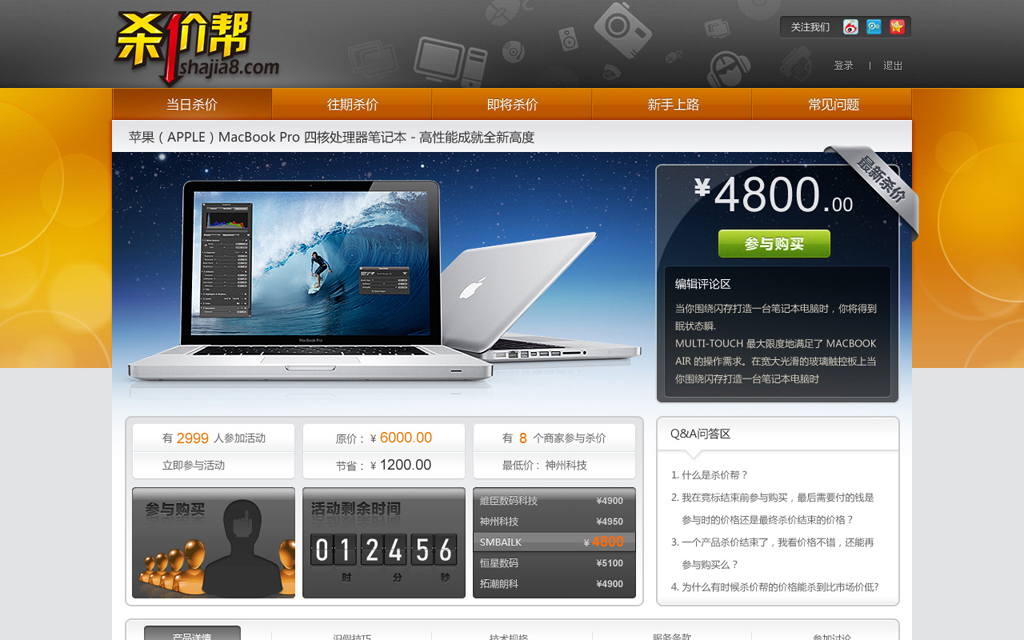Click 有 2999 人参加活动 box
This screenshot has height=640, width=1024.
point(214,438)
